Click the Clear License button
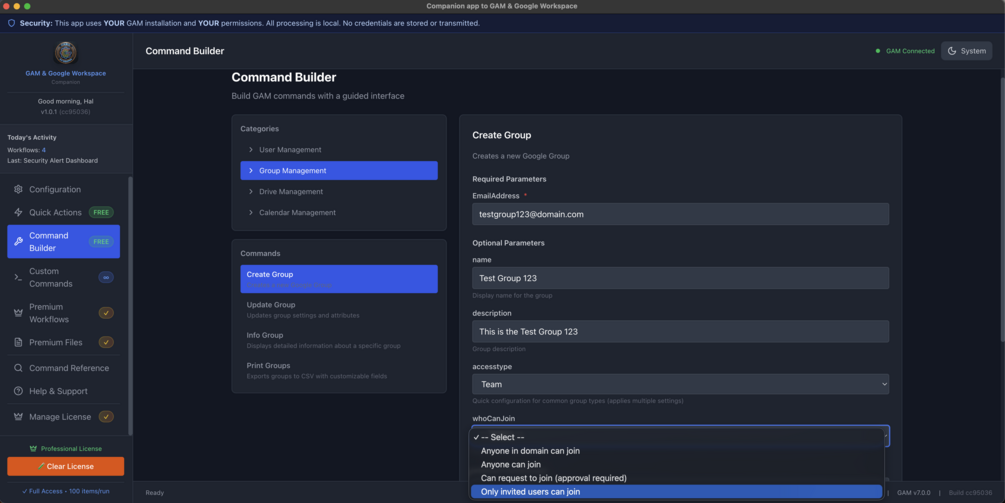1005x503 pixels. click(65, 466)
